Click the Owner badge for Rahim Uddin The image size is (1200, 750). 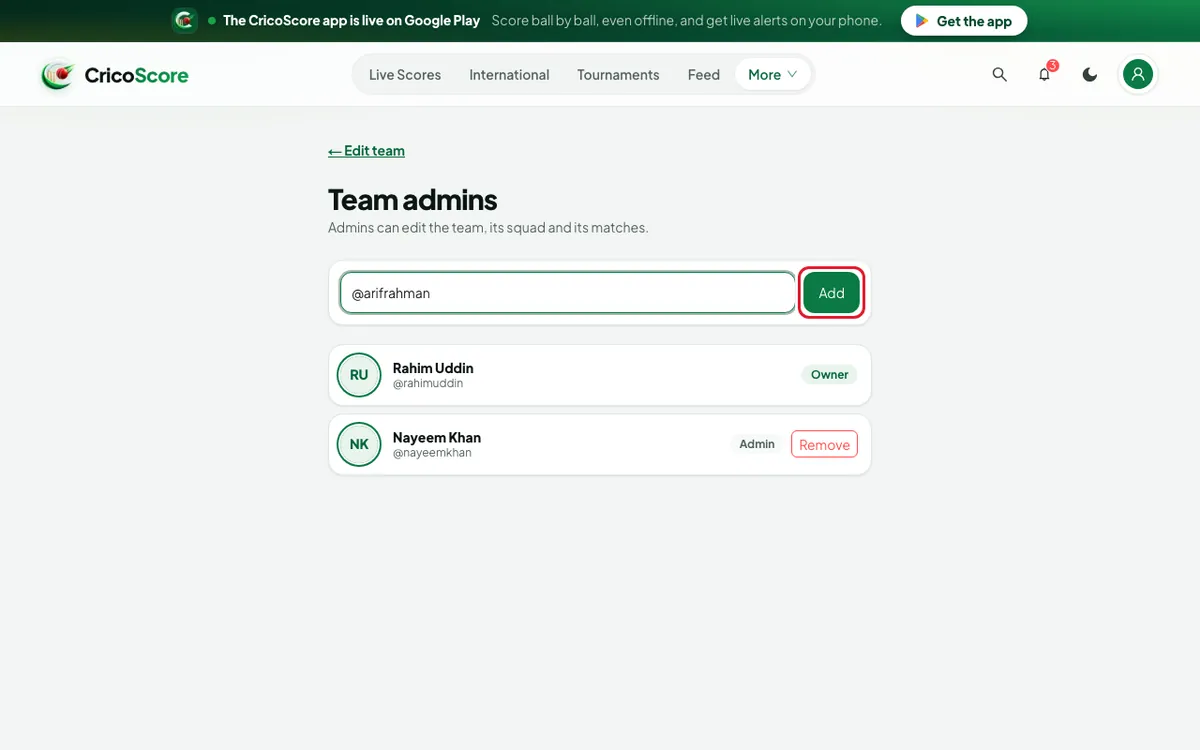(830, 375)
